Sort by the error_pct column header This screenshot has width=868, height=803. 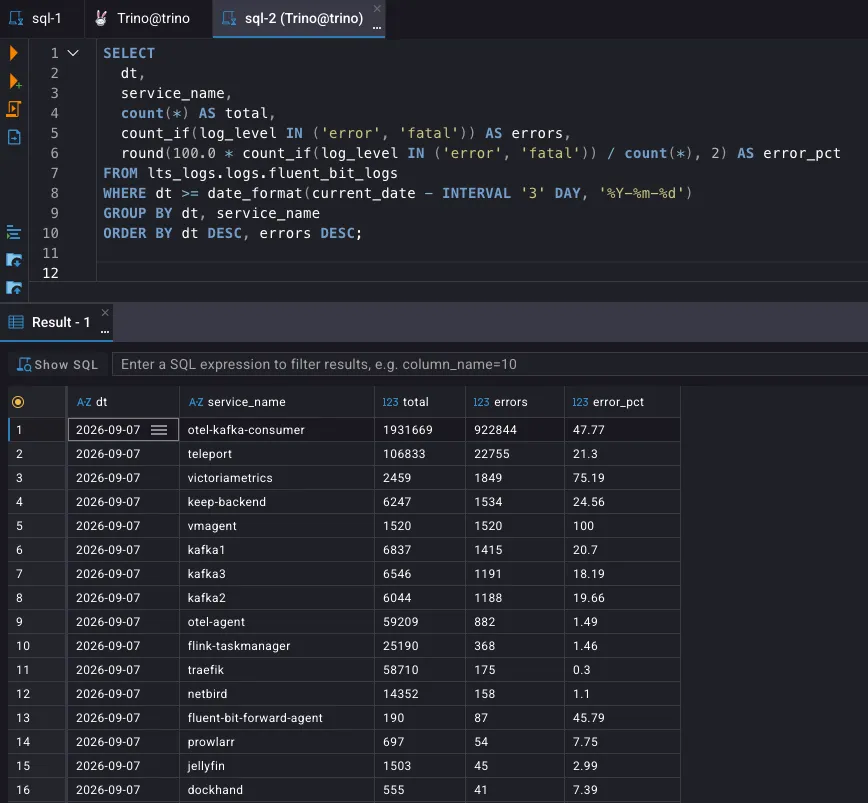pos(622,402)
